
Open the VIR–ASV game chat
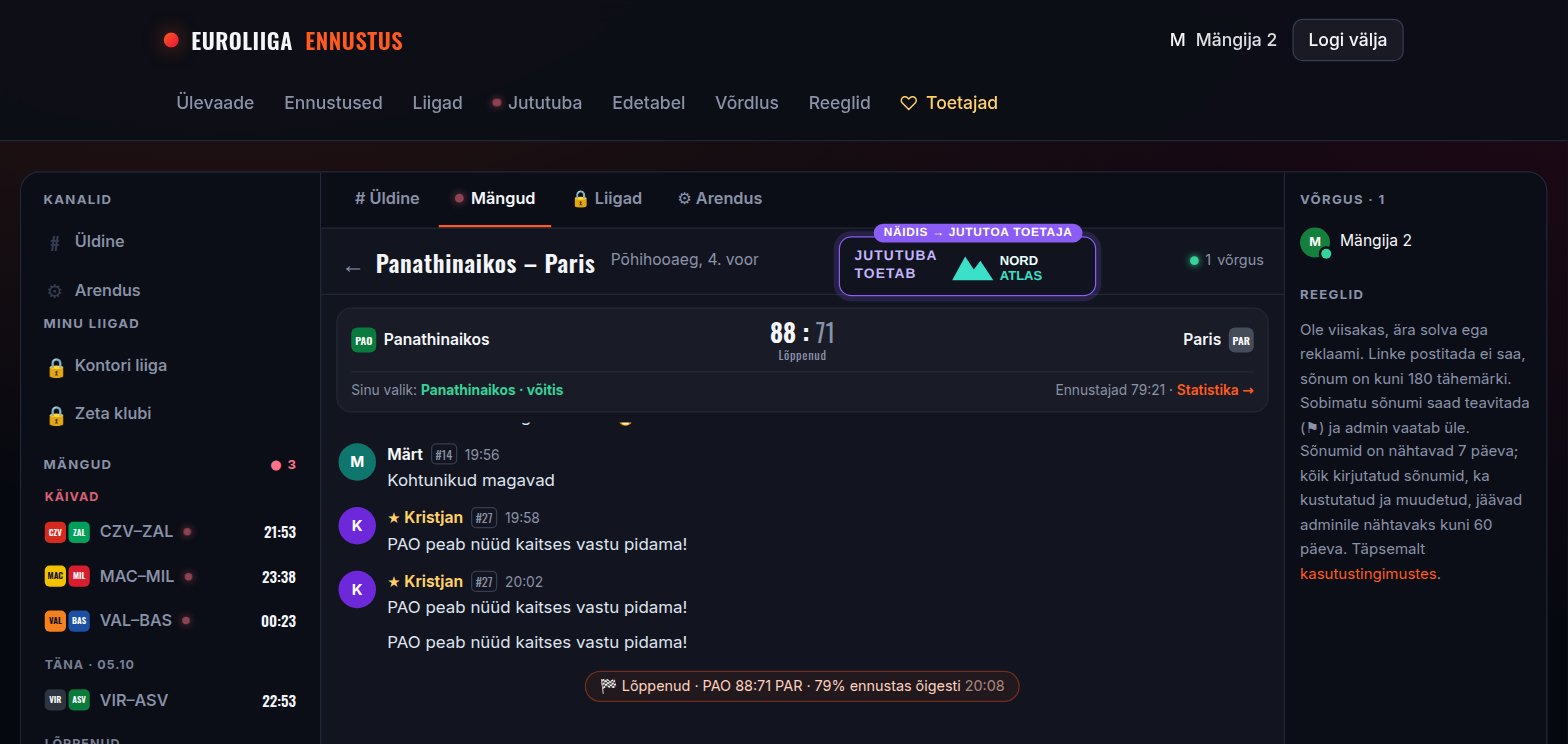click(170, 700)
